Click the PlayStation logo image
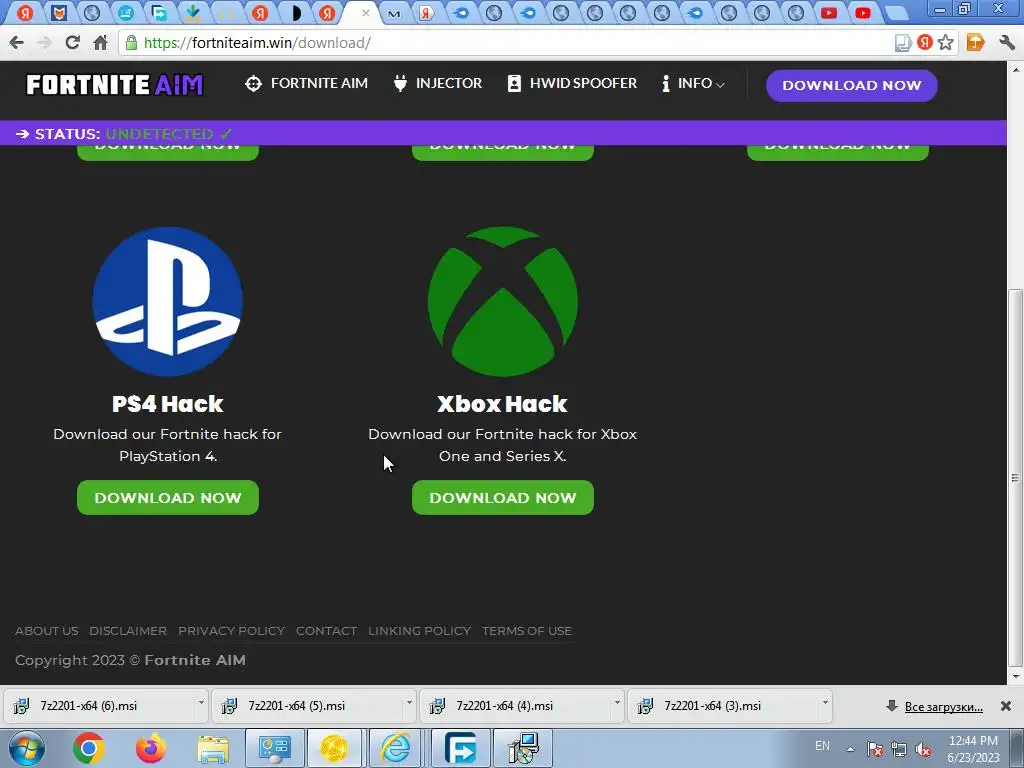This screenshot has width=1024, height=768. click(168, 301)
